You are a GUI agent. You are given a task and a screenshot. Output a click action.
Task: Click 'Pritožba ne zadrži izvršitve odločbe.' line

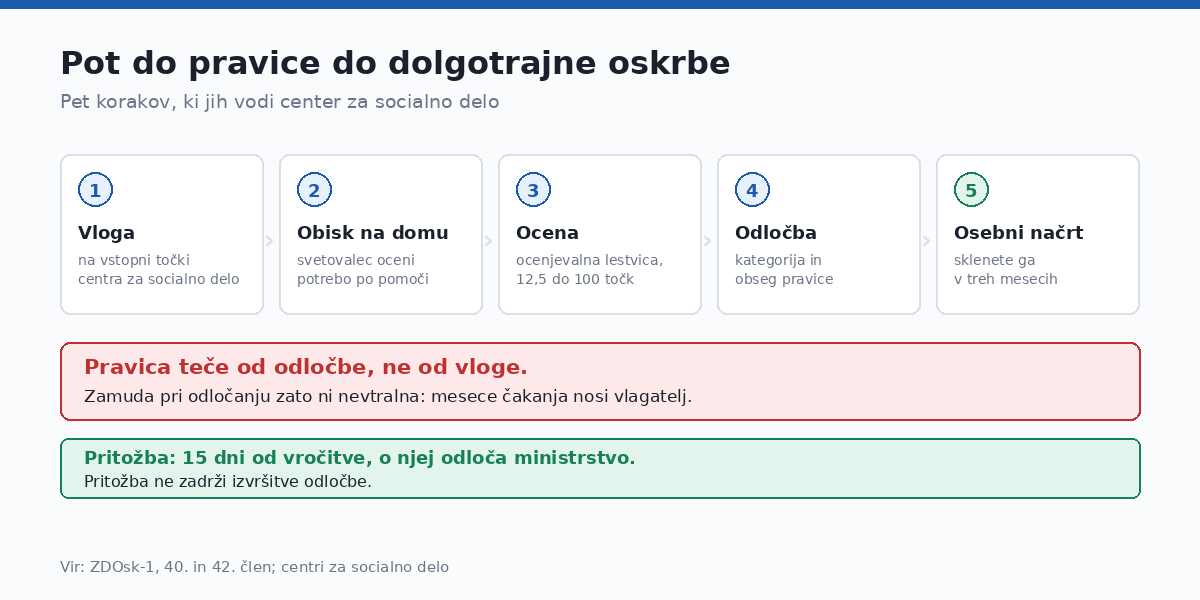[x=228, y=481]
